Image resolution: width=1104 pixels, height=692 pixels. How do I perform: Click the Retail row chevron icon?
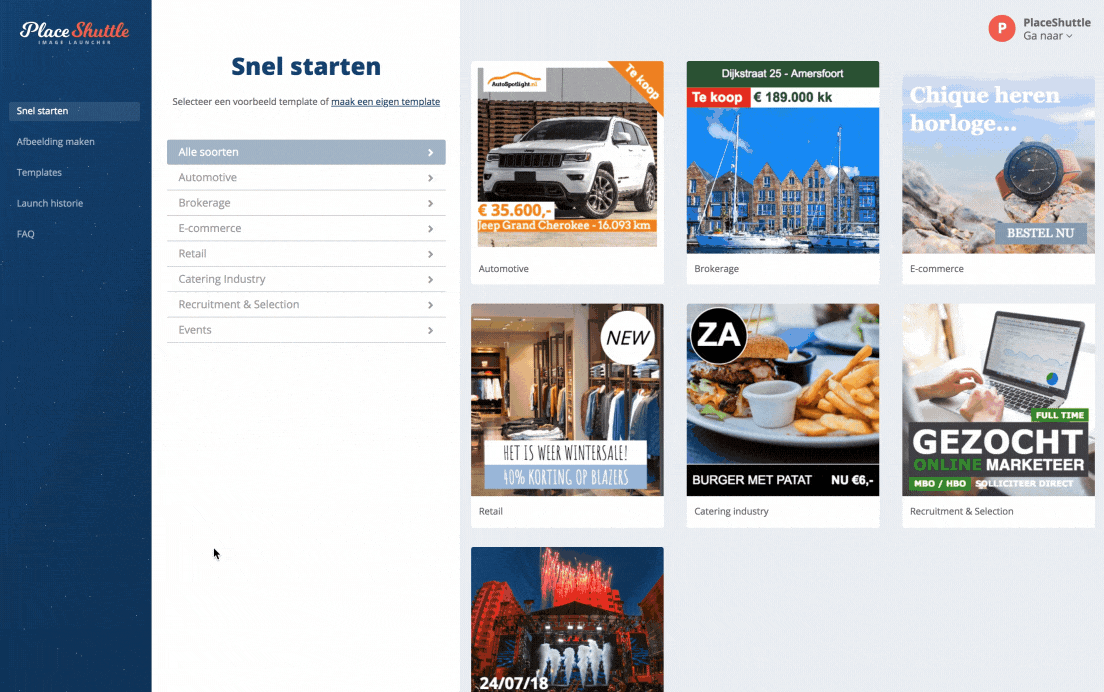[x=430, y=254]
